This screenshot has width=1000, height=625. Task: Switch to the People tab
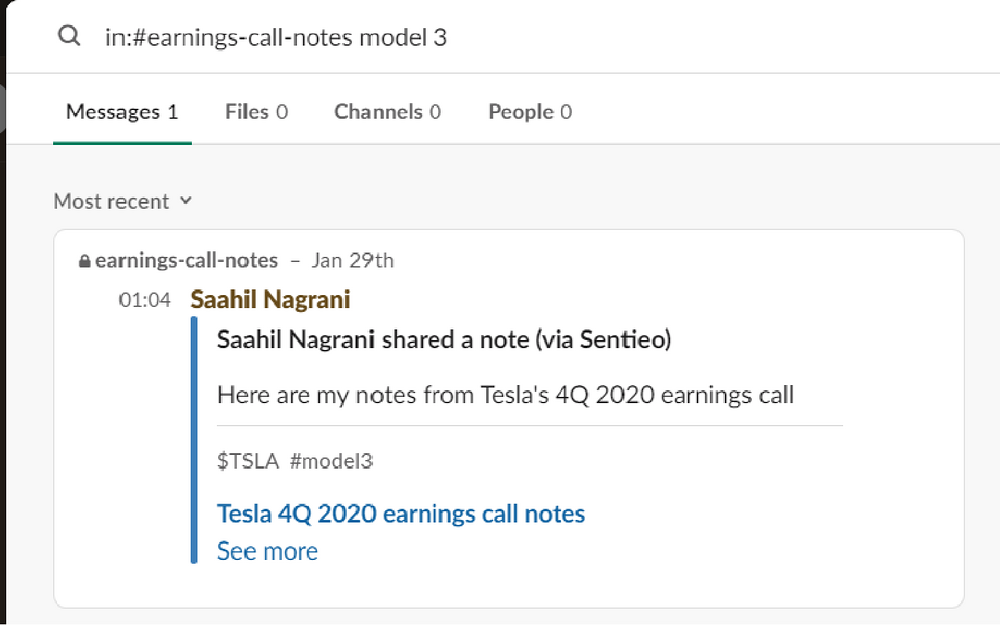click(530, 112)
